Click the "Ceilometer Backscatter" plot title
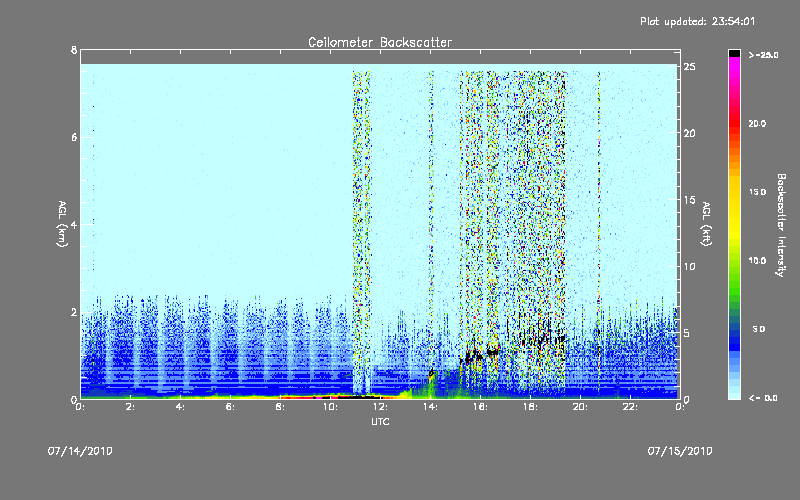The width and height of the screenshot is (800, 500). pyautogui.click(x=380, y=42)
